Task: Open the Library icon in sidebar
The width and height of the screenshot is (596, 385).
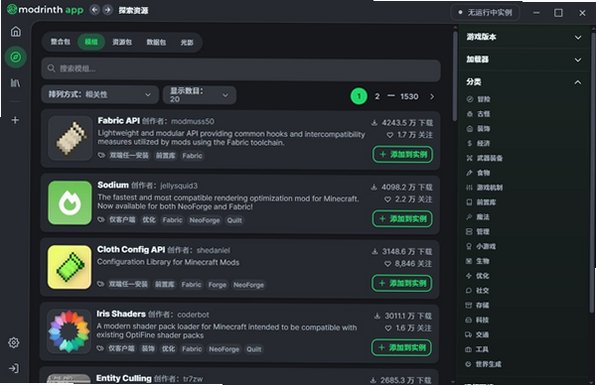Action: [16, 83]
